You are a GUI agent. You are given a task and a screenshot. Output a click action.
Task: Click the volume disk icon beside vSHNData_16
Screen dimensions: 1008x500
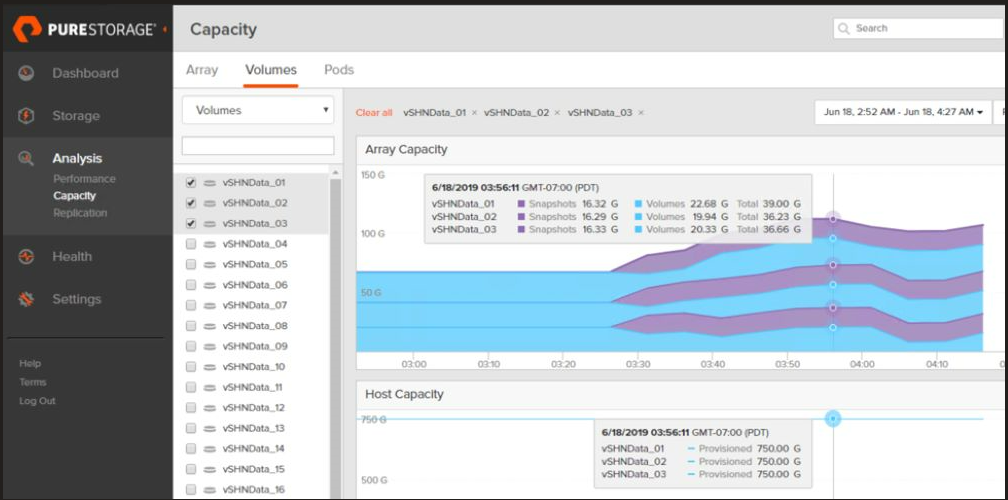coord(210,490)
